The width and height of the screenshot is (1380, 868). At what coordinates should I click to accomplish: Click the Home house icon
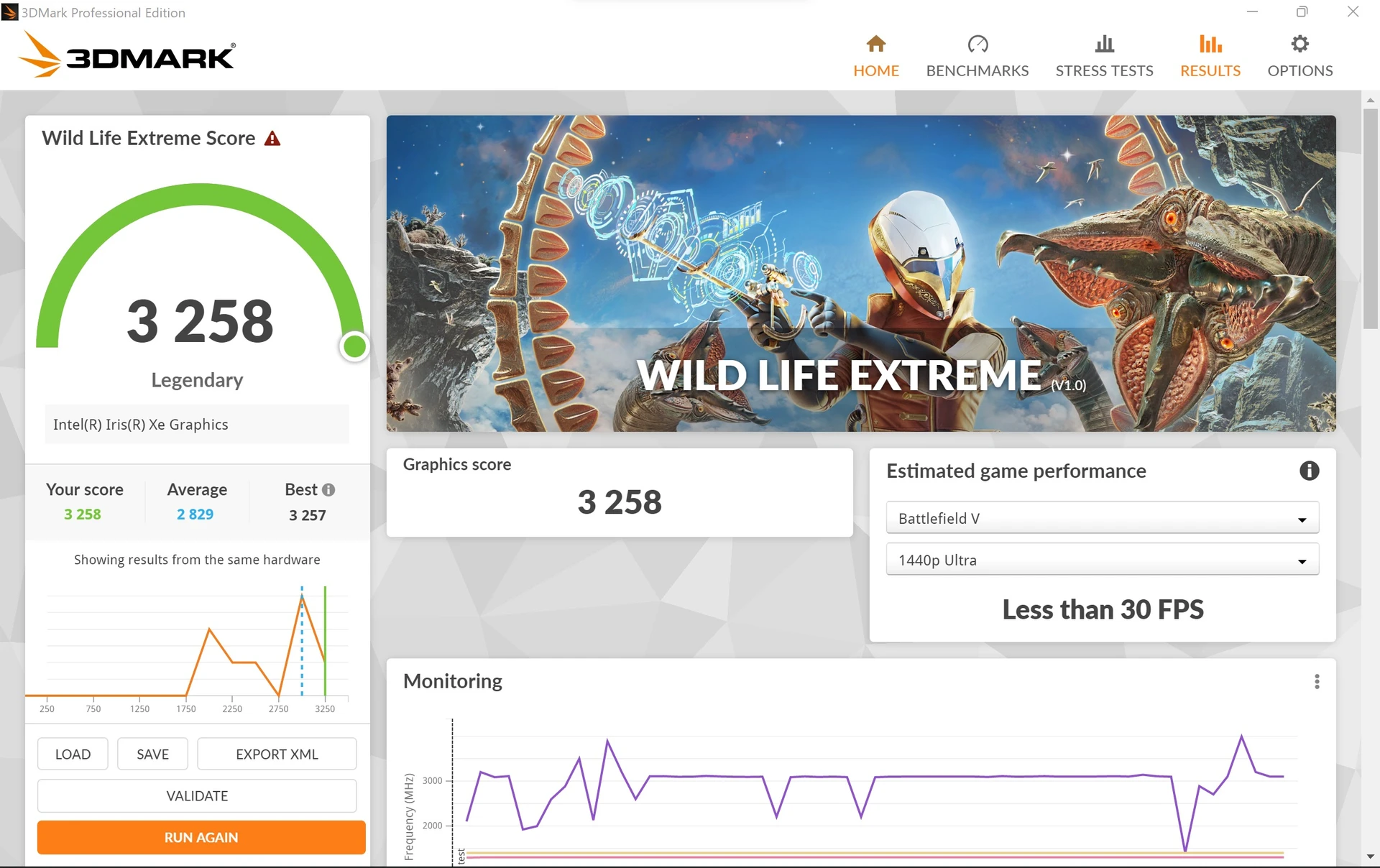click(875, 44)
